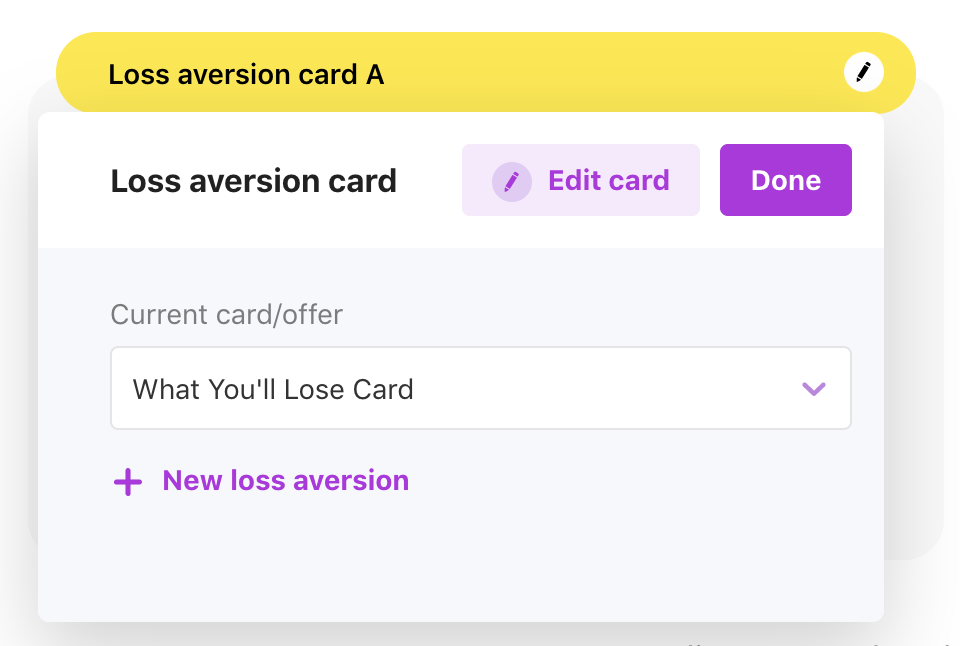The height and width of the screenshot is (646, 960).
Task: Click the pencil icon on the yellow header
Action: coord(864,72)
